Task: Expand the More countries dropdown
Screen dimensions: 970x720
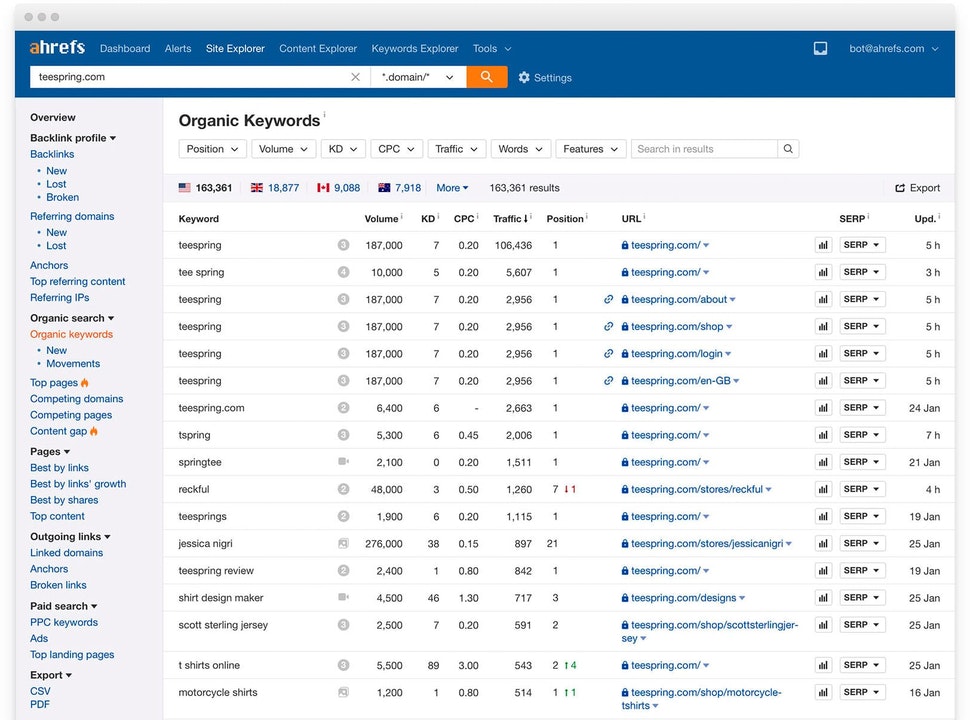Action: (x=452, y=187)
